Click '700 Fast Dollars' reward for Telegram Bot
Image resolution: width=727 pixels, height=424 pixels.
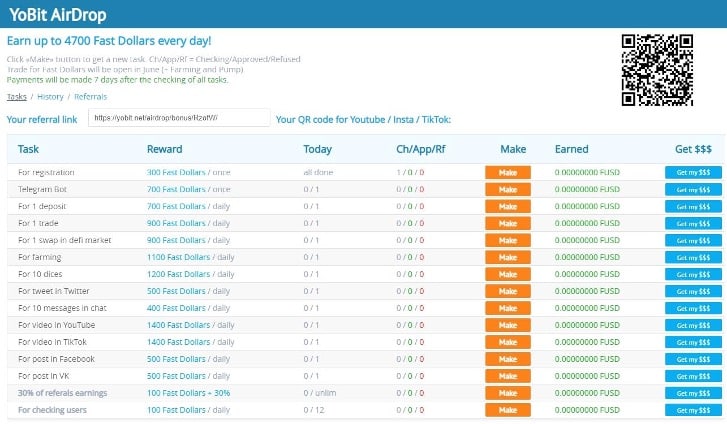point(176,189)
